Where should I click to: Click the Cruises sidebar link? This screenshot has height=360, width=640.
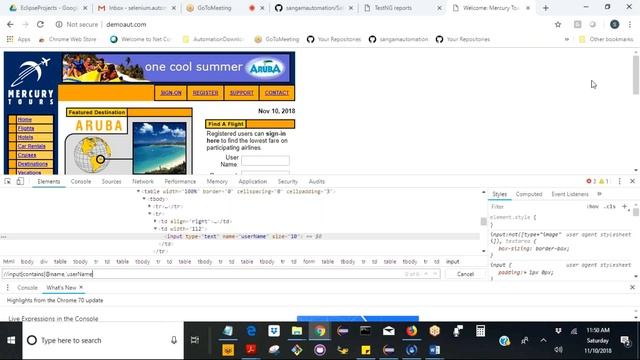pos(27,155)
